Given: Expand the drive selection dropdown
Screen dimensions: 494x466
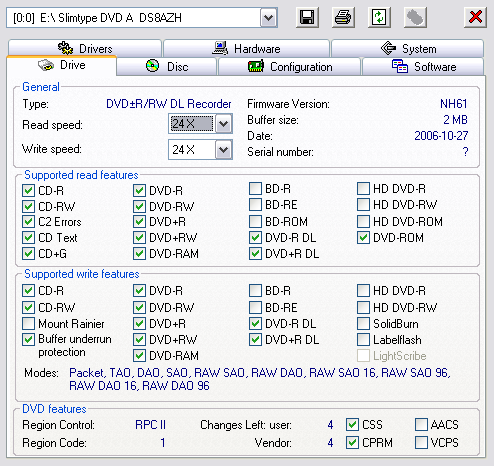Looking at the screenshot, I should point(268,18).
